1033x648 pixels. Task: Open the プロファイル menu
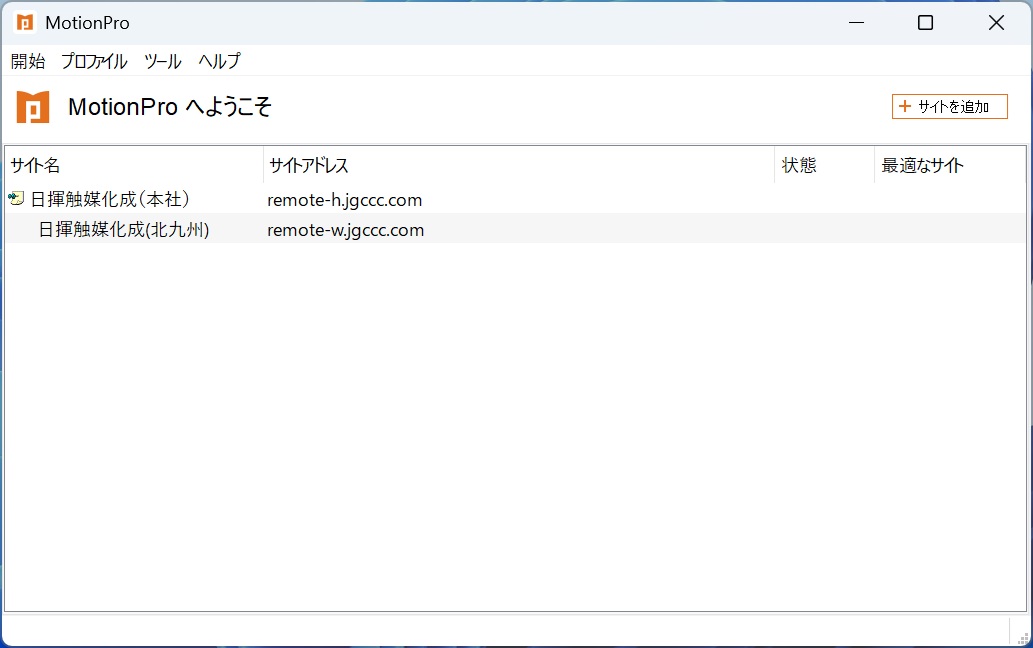click(94, 61)
